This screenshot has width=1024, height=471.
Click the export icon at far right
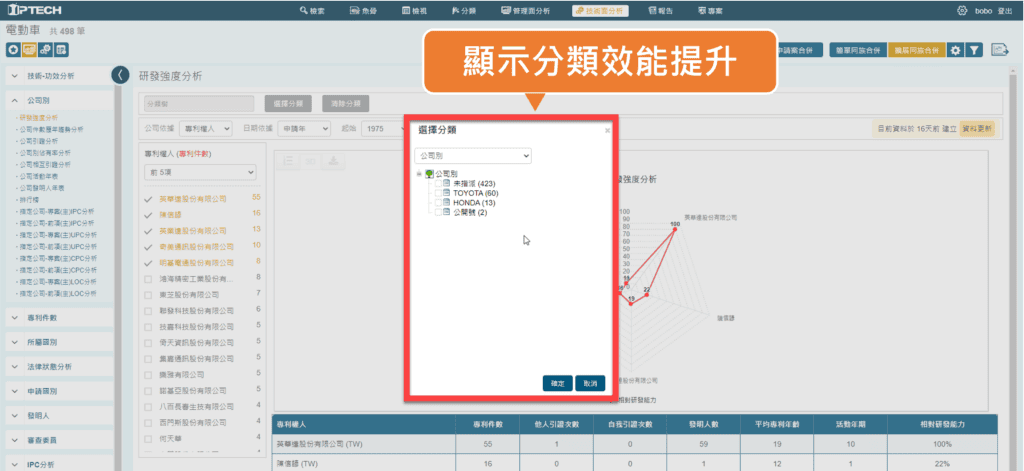click(x=999, y=49)
